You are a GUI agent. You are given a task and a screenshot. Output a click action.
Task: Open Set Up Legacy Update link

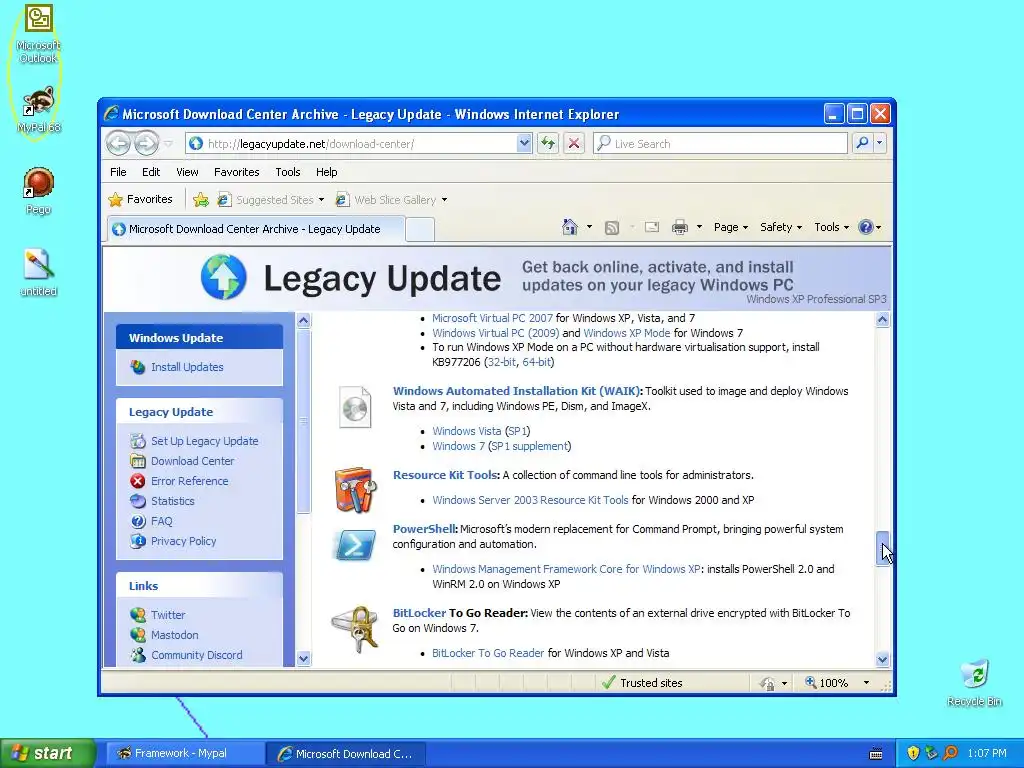[204, 441]
